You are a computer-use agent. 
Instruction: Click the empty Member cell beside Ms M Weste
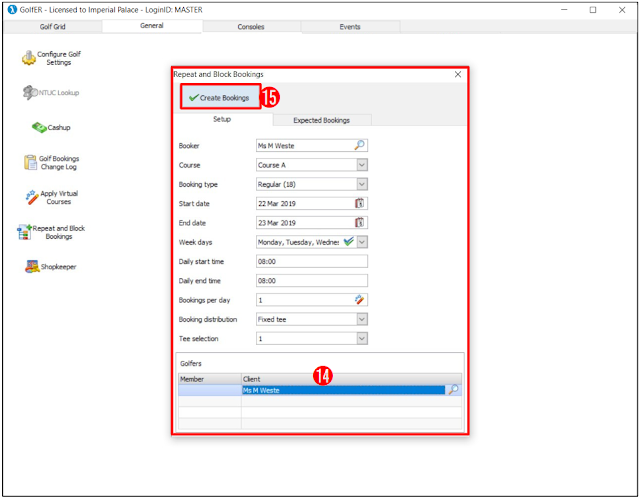(210, 390)
